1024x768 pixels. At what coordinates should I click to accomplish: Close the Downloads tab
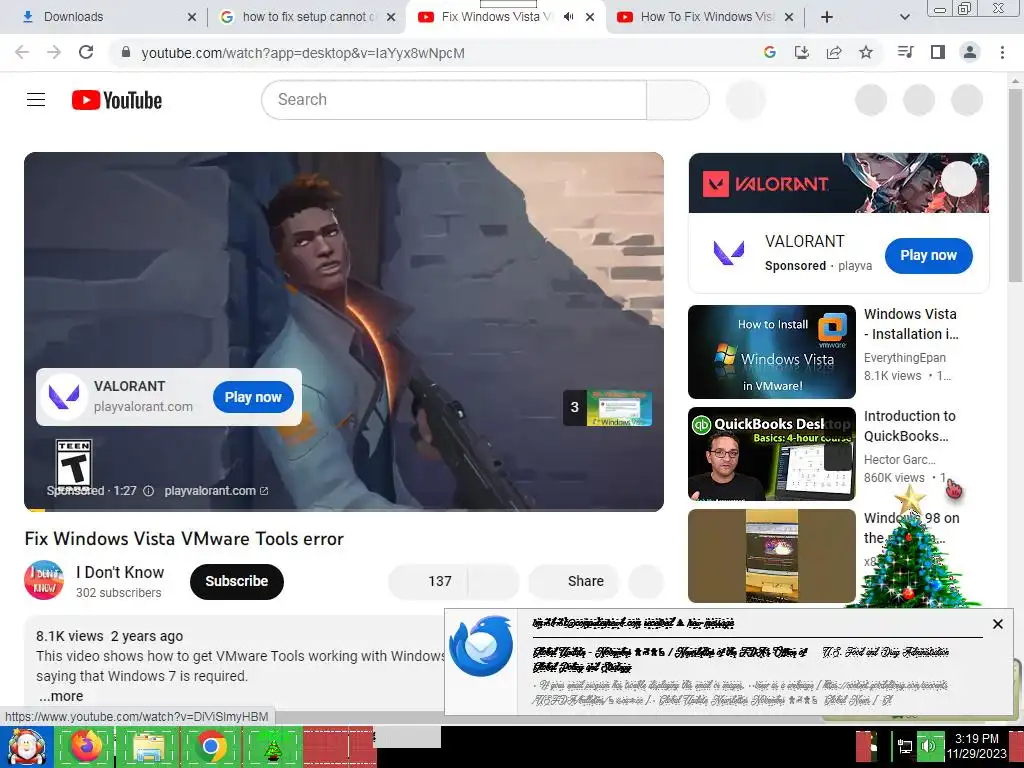click(x=192, y=17)
